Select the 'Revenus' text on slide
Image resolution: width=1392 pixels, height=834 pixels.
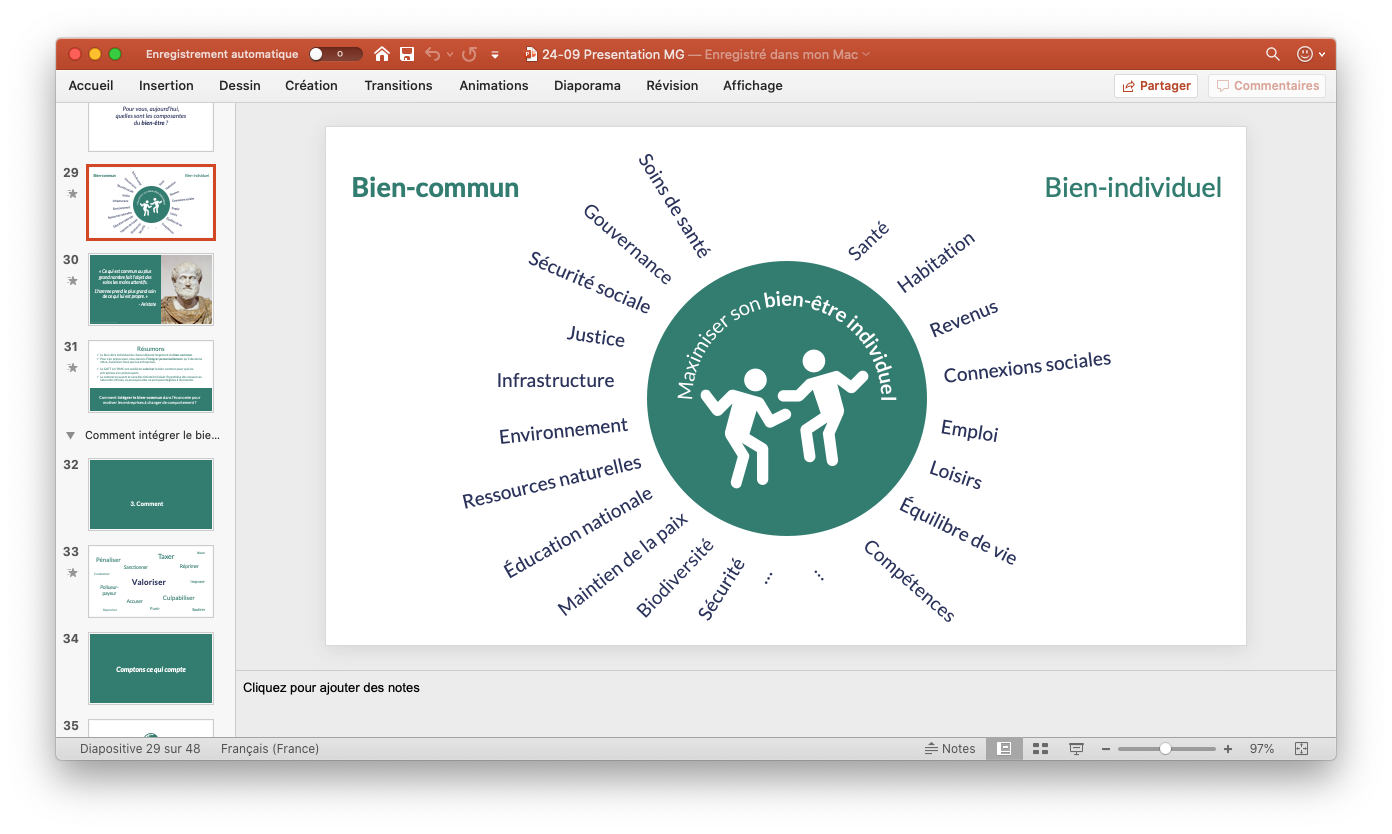[x=964, y=319]
